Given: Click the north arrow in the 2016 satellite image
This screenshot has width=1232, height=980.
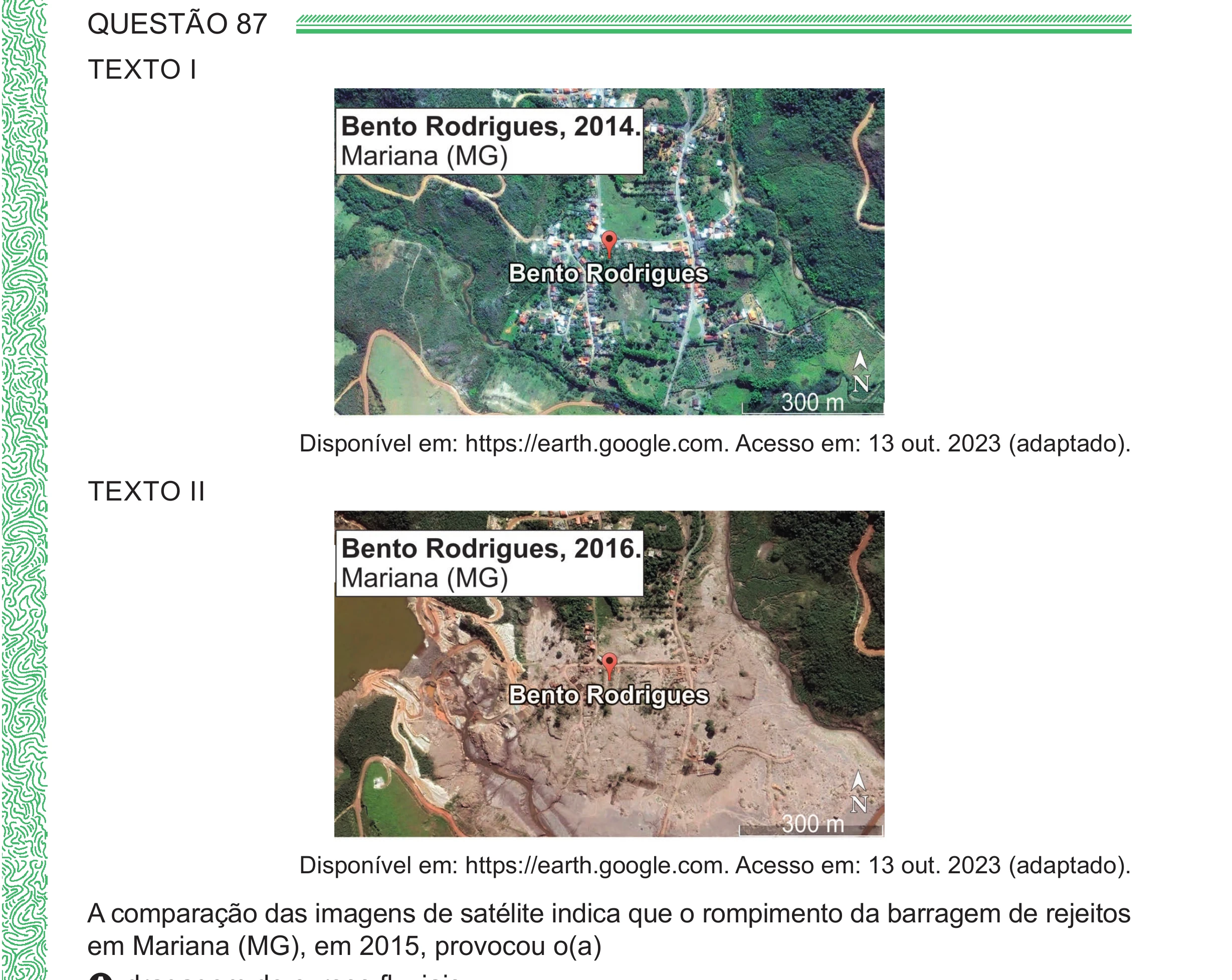Looking at the screenshot, I should coord(859,793).
